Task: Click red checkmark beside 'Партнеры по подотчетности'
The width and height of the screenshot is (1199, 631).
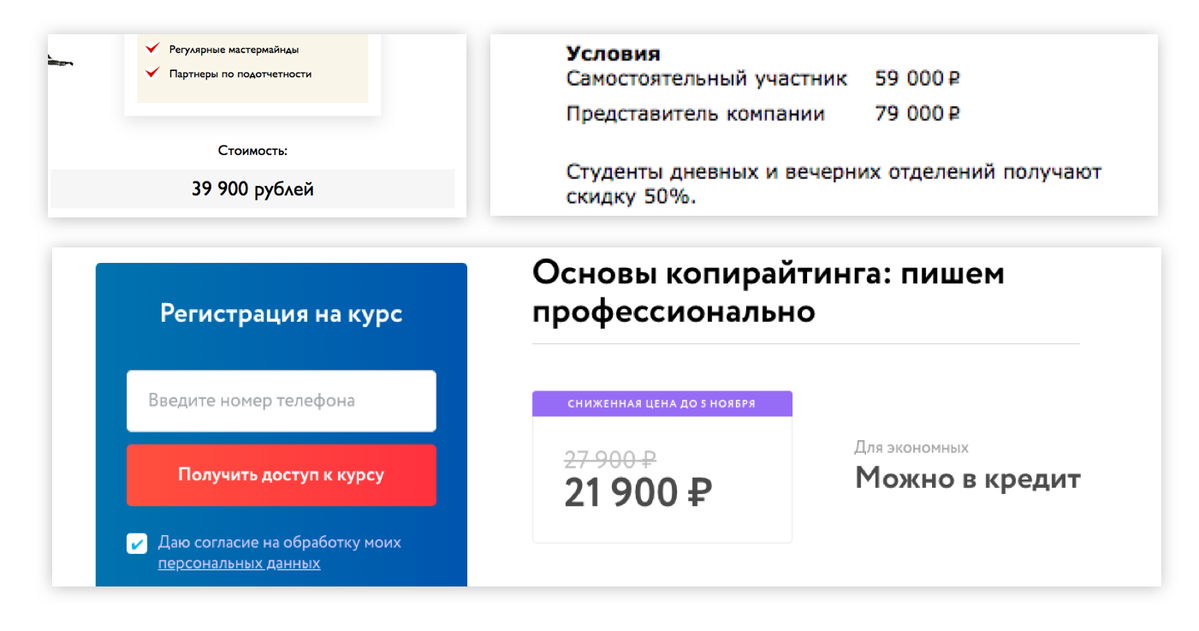Action: [152, 73]
